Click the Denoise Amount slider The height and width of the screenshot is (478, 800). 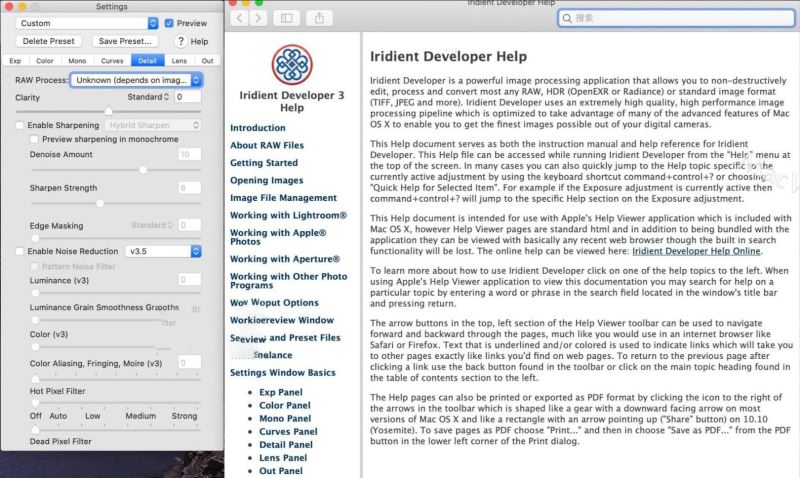tap(115, 169)
